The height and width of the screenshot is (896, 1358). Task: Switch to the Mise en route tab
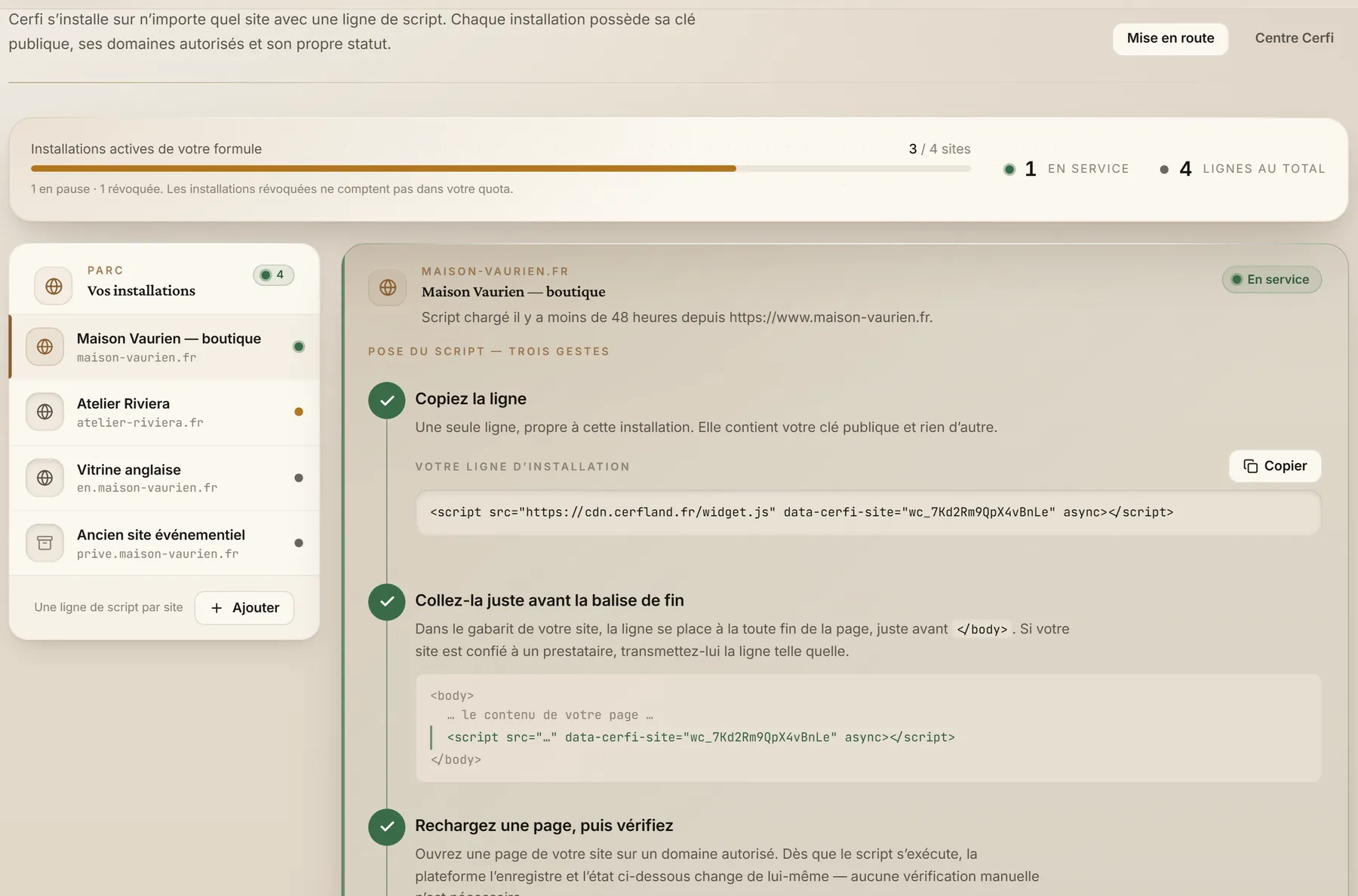pyautogui.click(x=1170, y=38)
